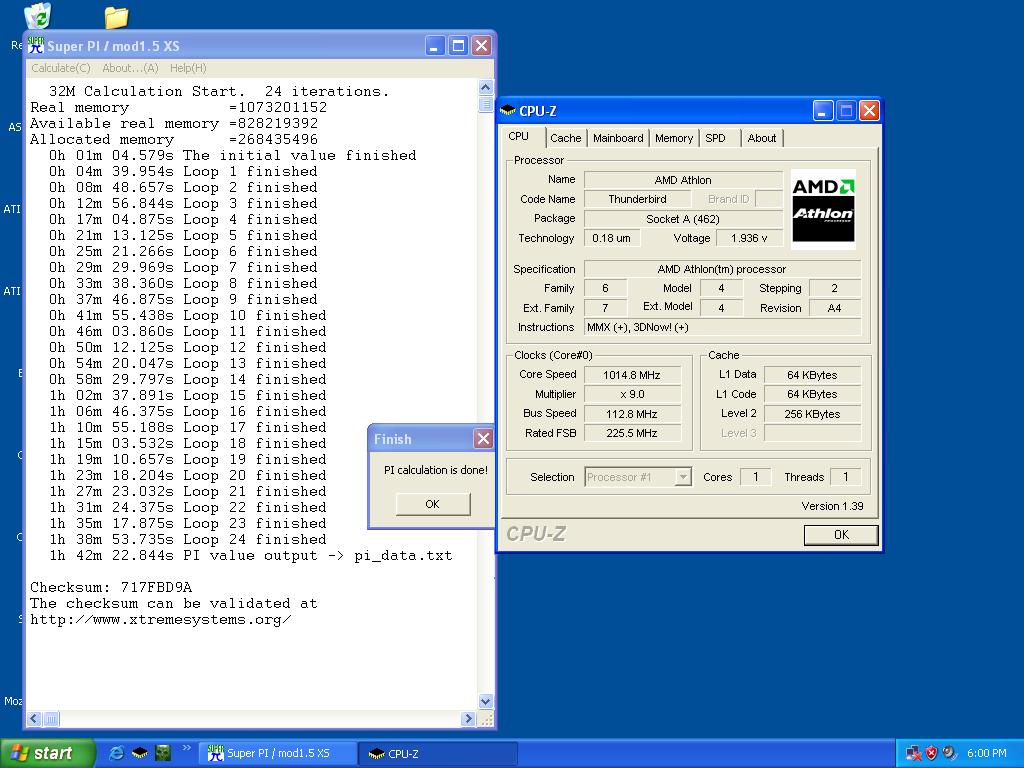The width and height of the screenshot is (1024, 768).
Task: Click the Checksum: 717FBD9A line
Action: pyautogui.click(x=111, y=587)
